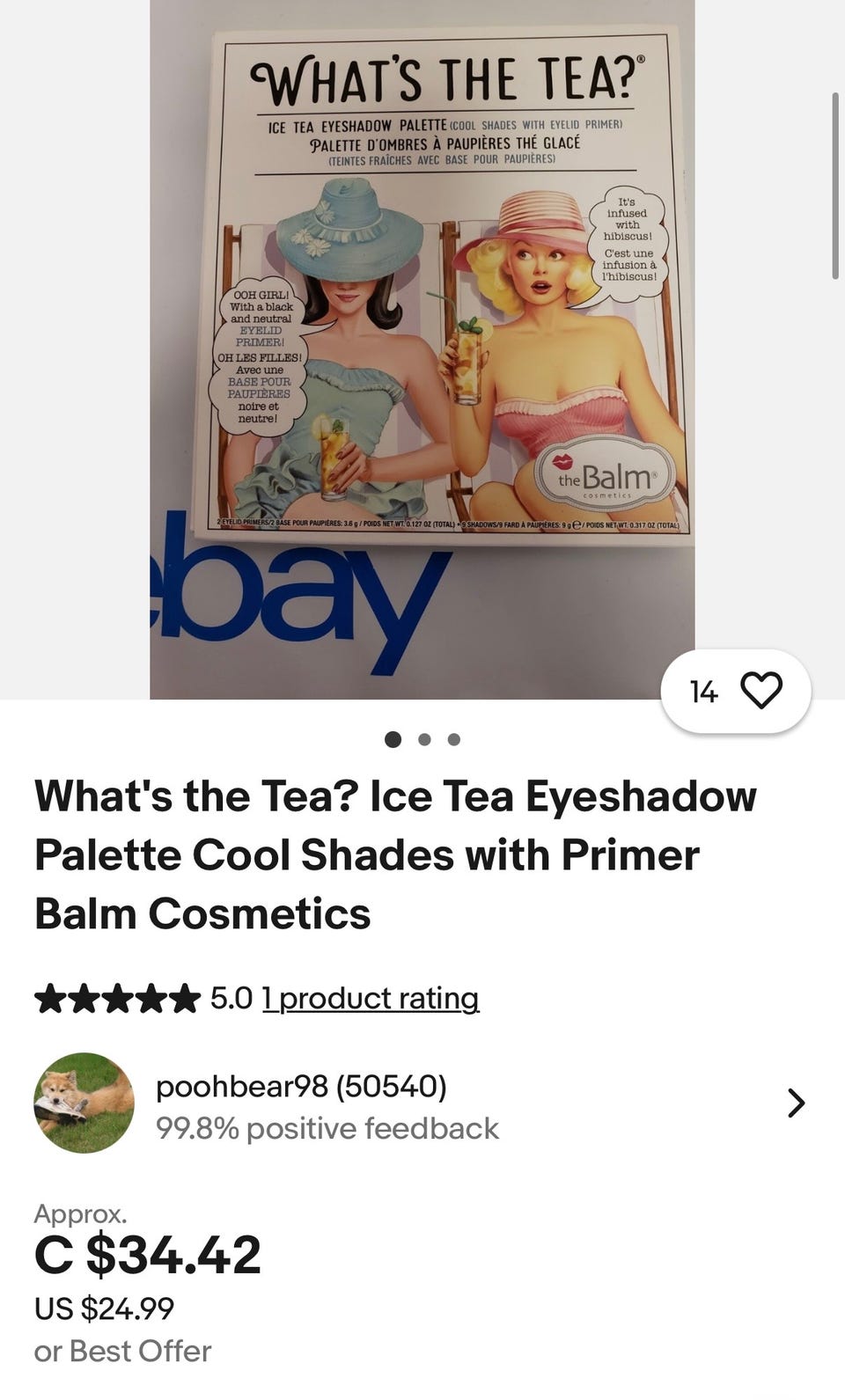Click the C $34.42 approximate price
Viewport: 845px width, 1400px height.
[148, 1255]
